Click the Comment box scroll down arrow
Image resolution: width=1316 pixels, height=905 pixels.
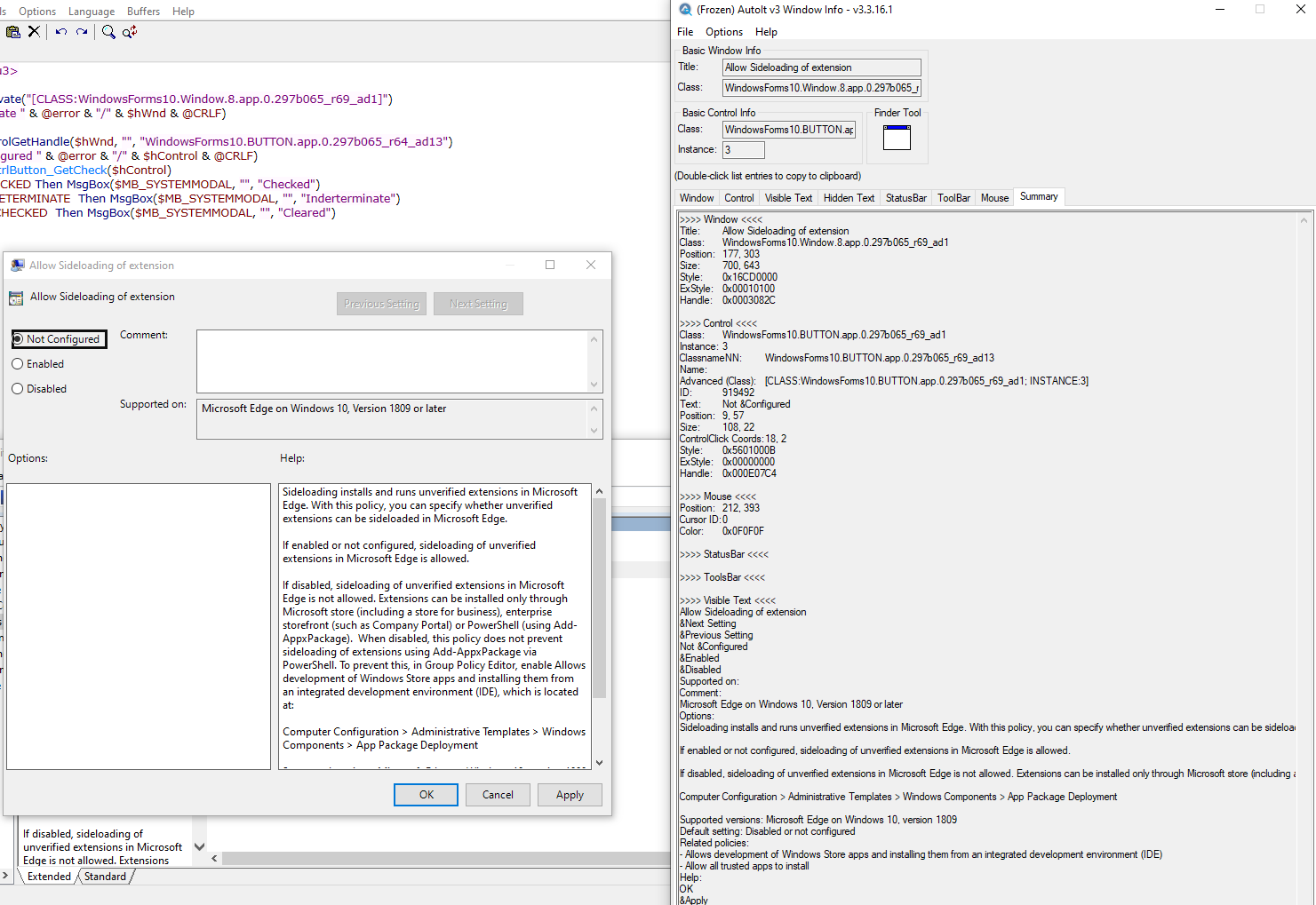click(594, 385)
